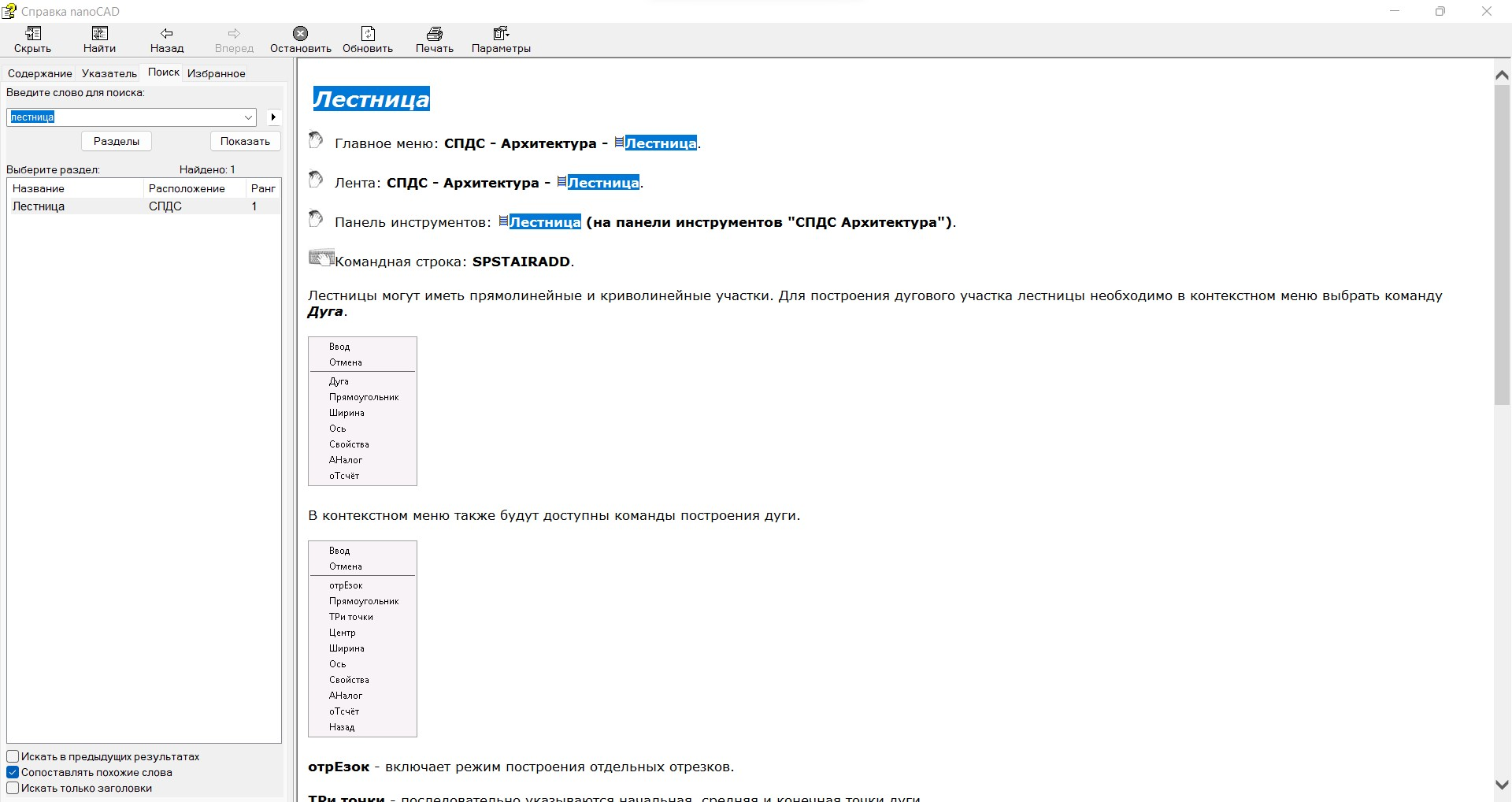
Task: Uncheck Сопоставлять похожие слова
Action: click(x=13, y=772)
